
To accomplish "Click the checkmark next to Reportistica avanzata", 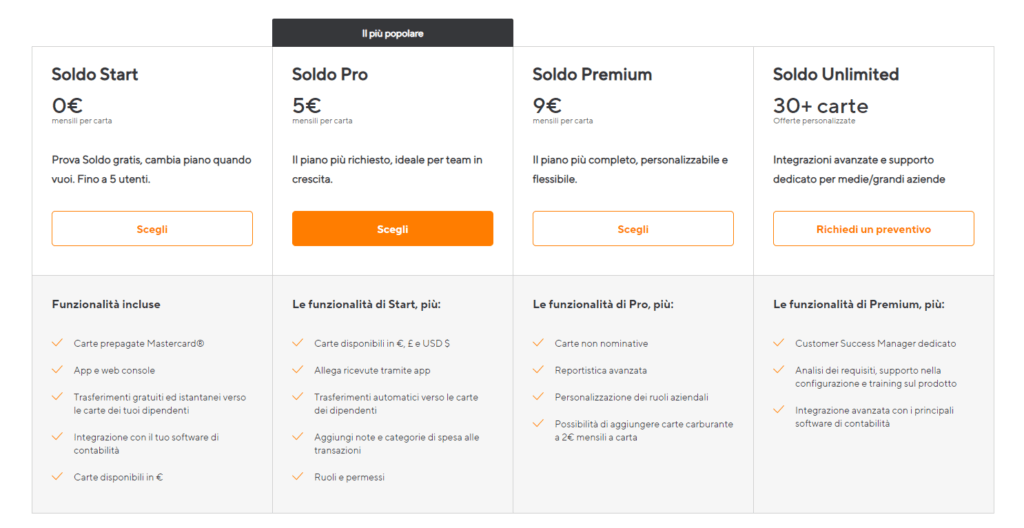I will [x=538, y=369].
